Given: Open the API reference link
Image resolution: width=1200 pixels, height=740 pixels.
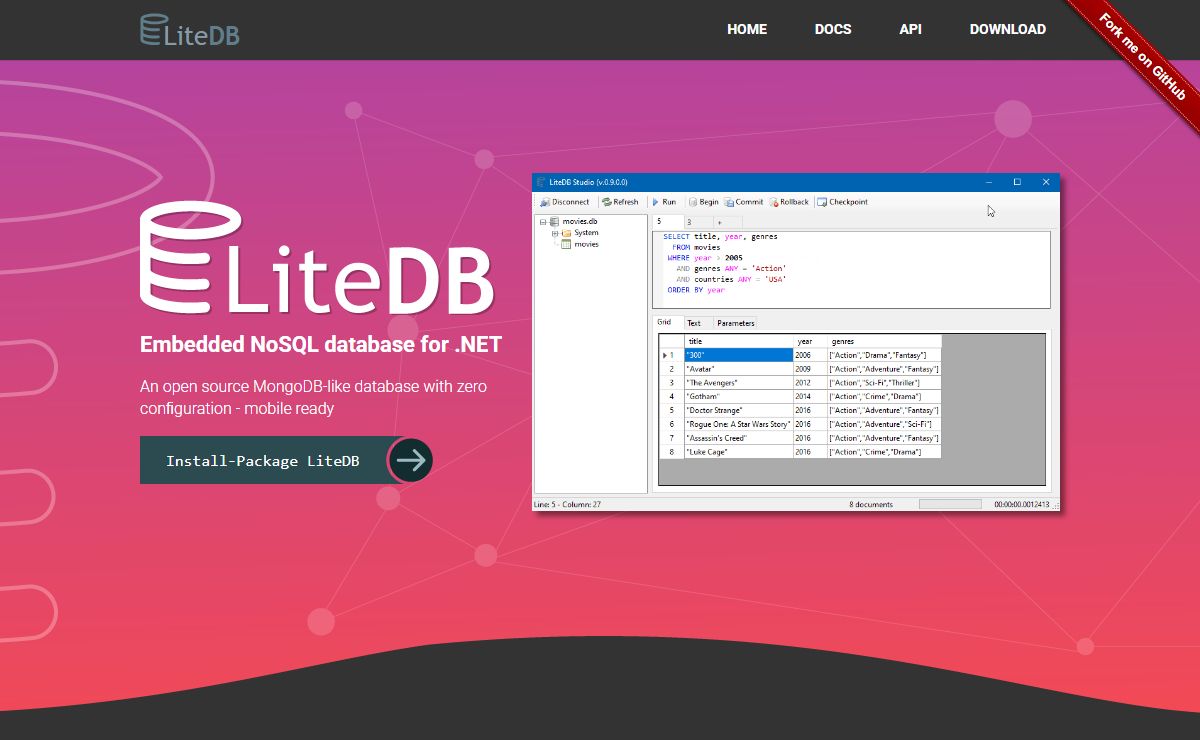Looking at the screenshot, I should point(910,29).
